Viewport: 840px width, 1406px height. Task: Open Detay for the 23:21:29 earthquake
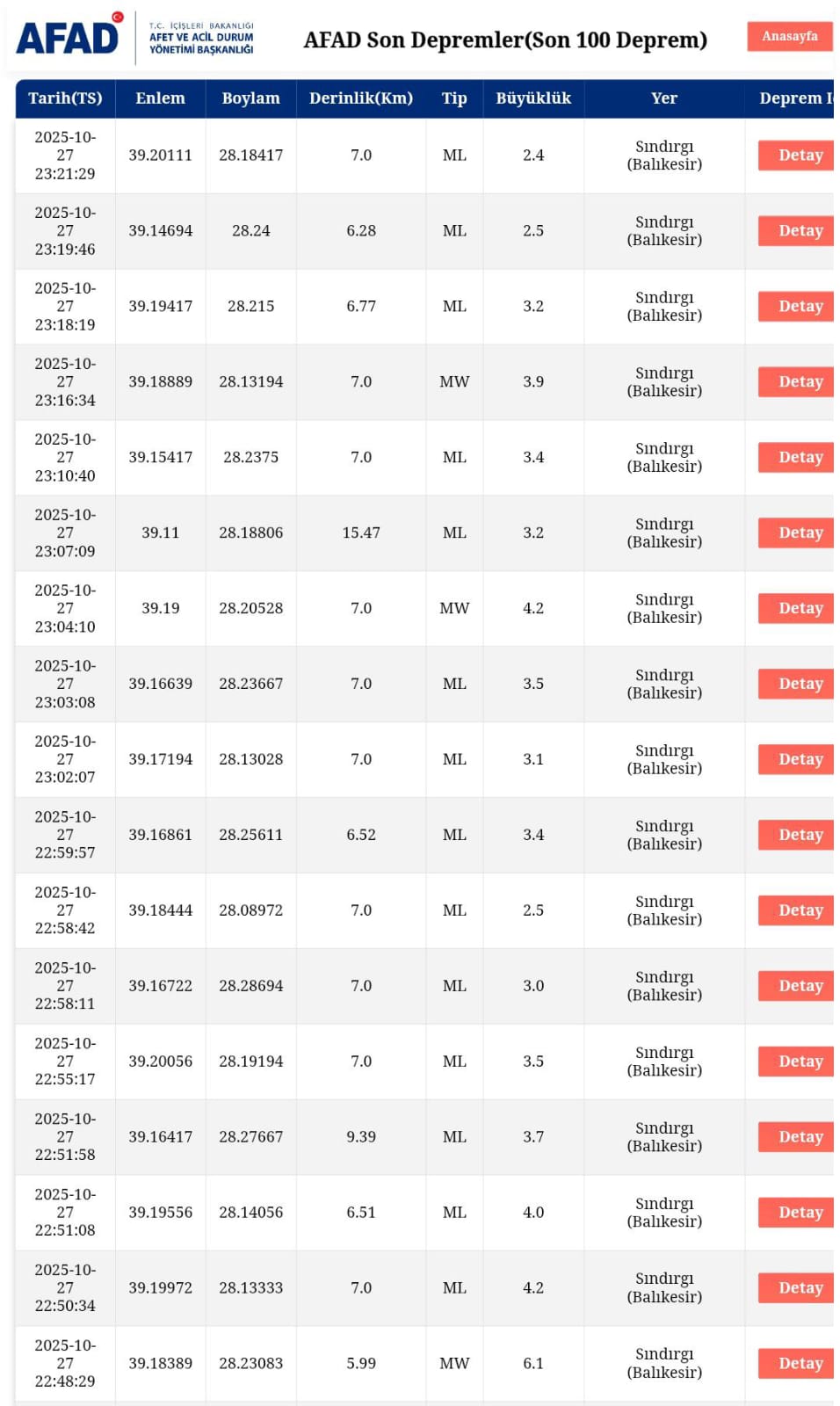pos(800,156)
